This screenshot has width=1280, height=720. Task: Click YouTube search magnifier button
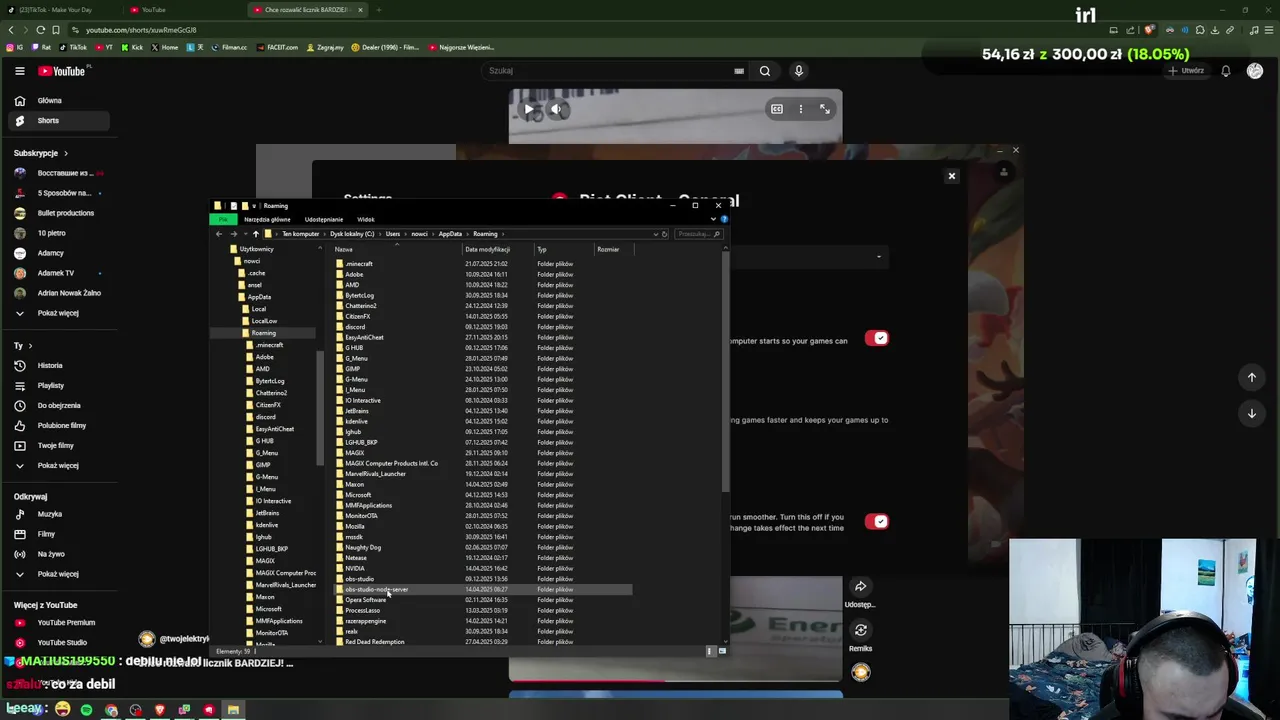point(765,71)
